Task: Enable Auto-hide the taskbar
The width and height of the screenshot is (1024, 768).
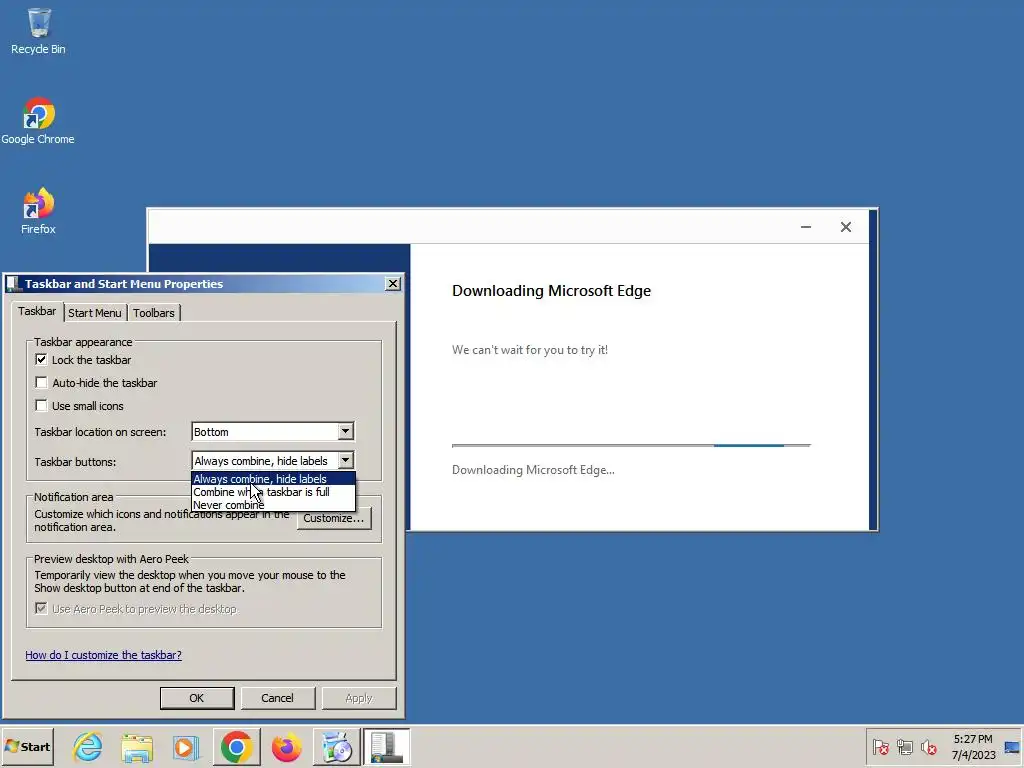Action: click(x=41, y=383)
